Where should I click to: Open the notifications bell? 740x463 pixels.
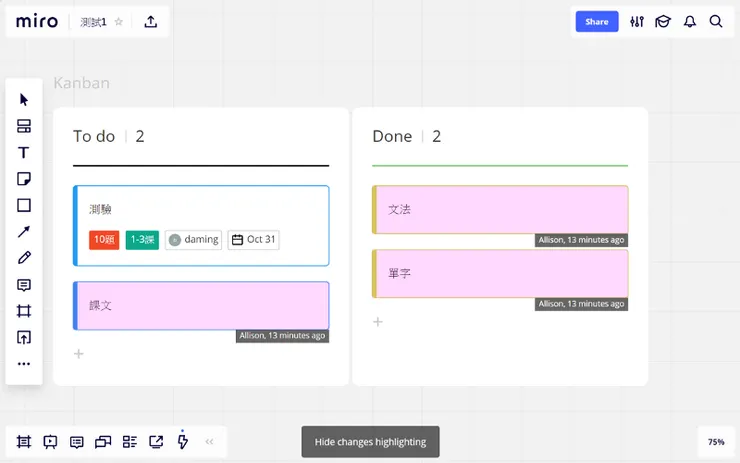tap(689, 22)
